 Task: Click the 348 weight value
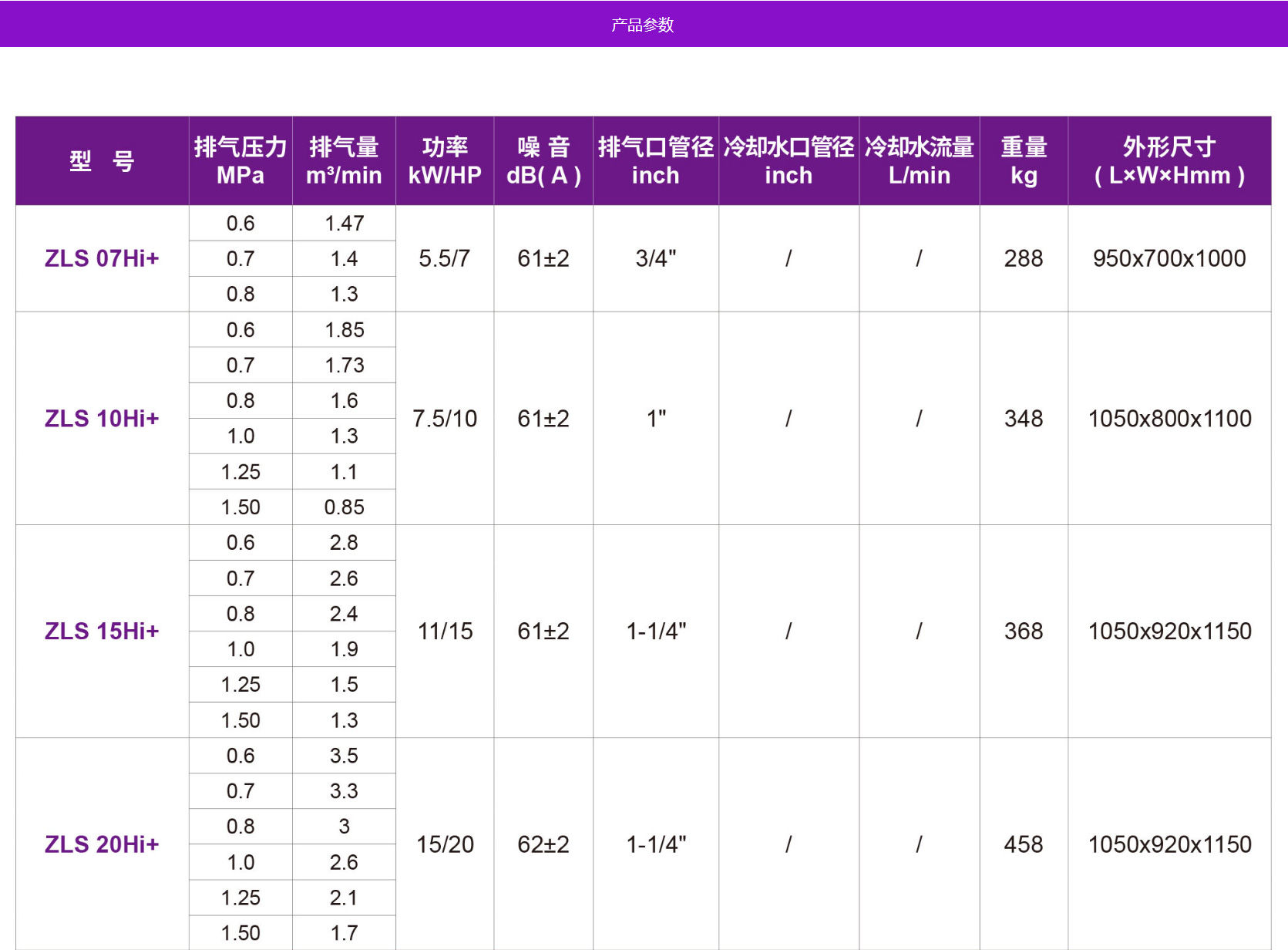1024,419
